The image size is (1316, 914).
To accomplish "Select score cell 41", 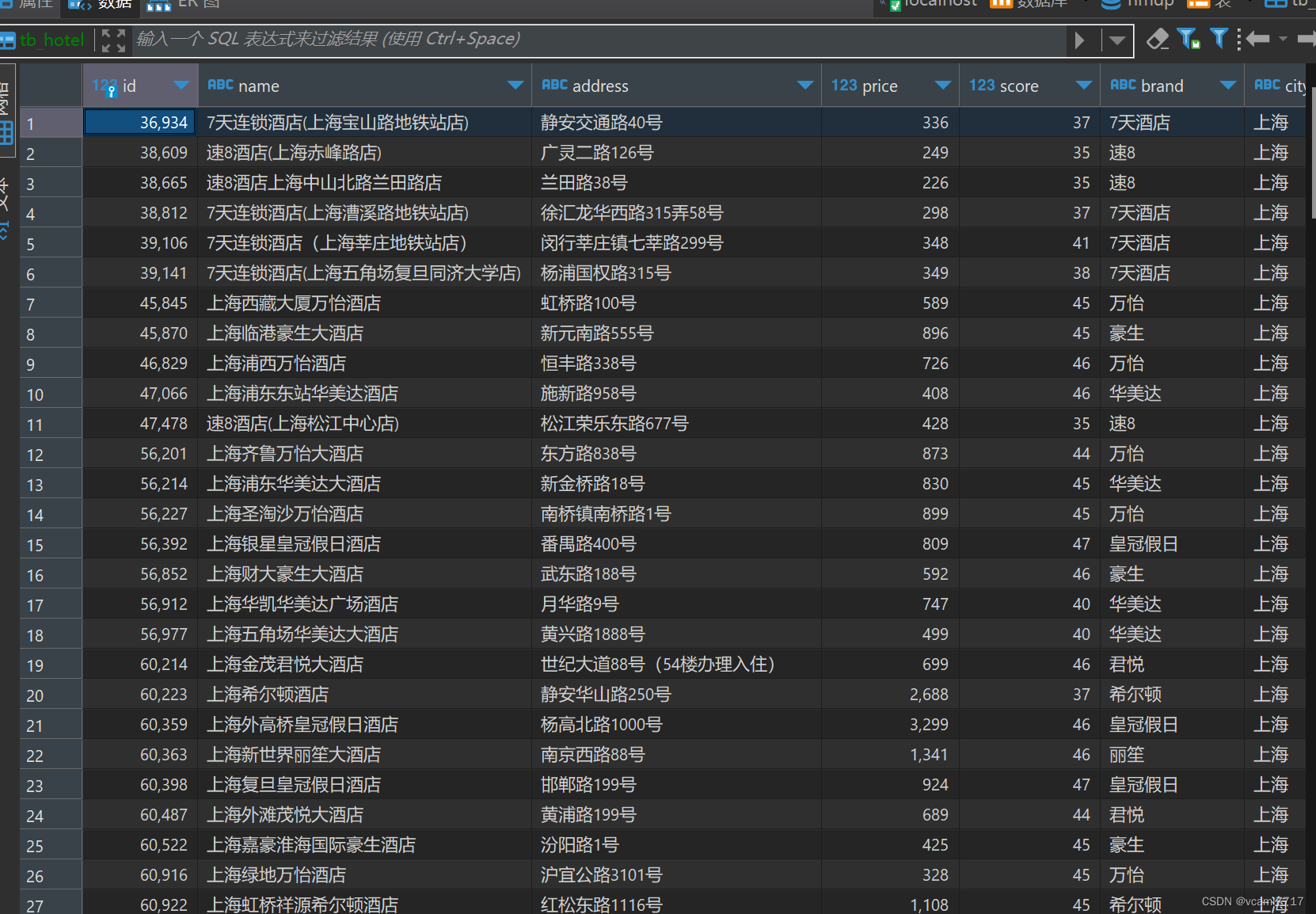I will [1029, 243].
